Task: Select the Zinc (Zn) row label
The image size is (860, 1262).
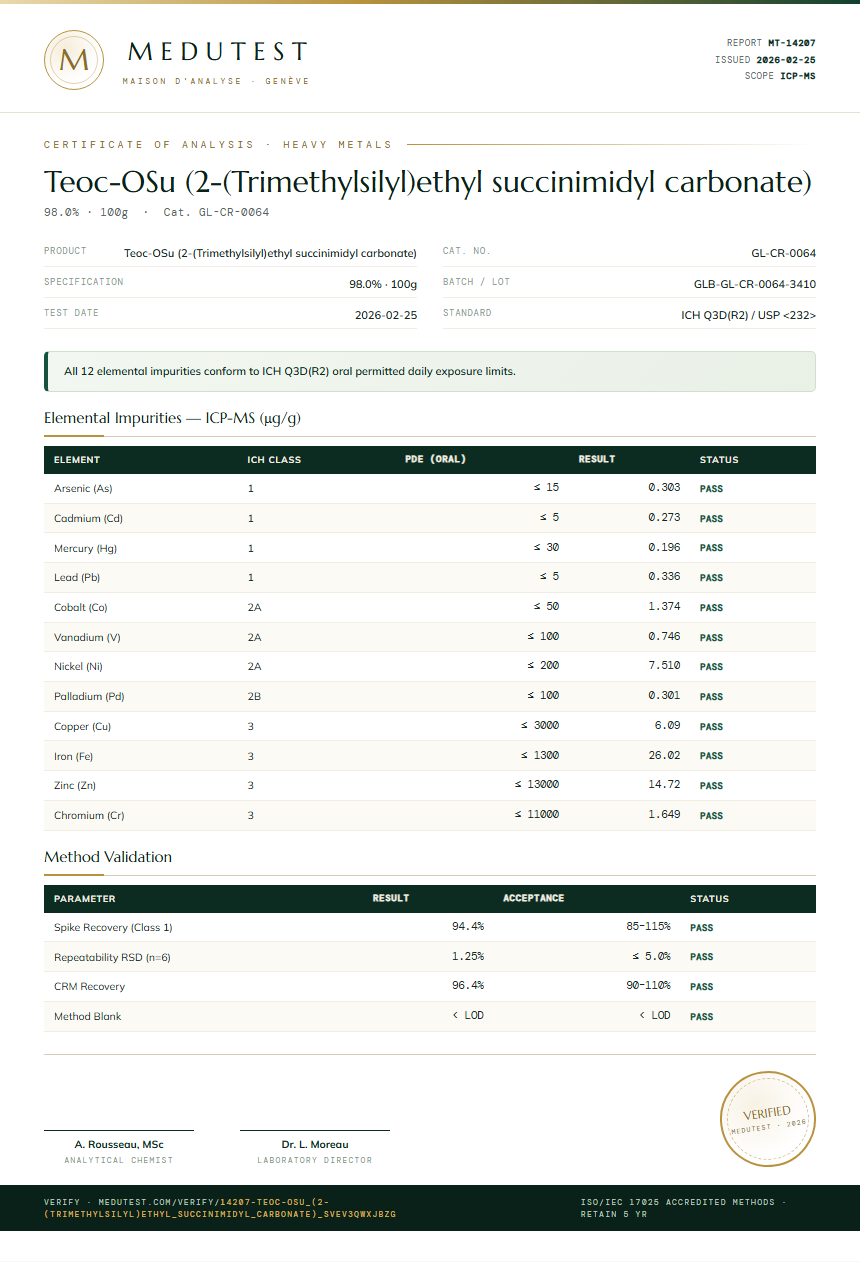Action: [76, 786]
